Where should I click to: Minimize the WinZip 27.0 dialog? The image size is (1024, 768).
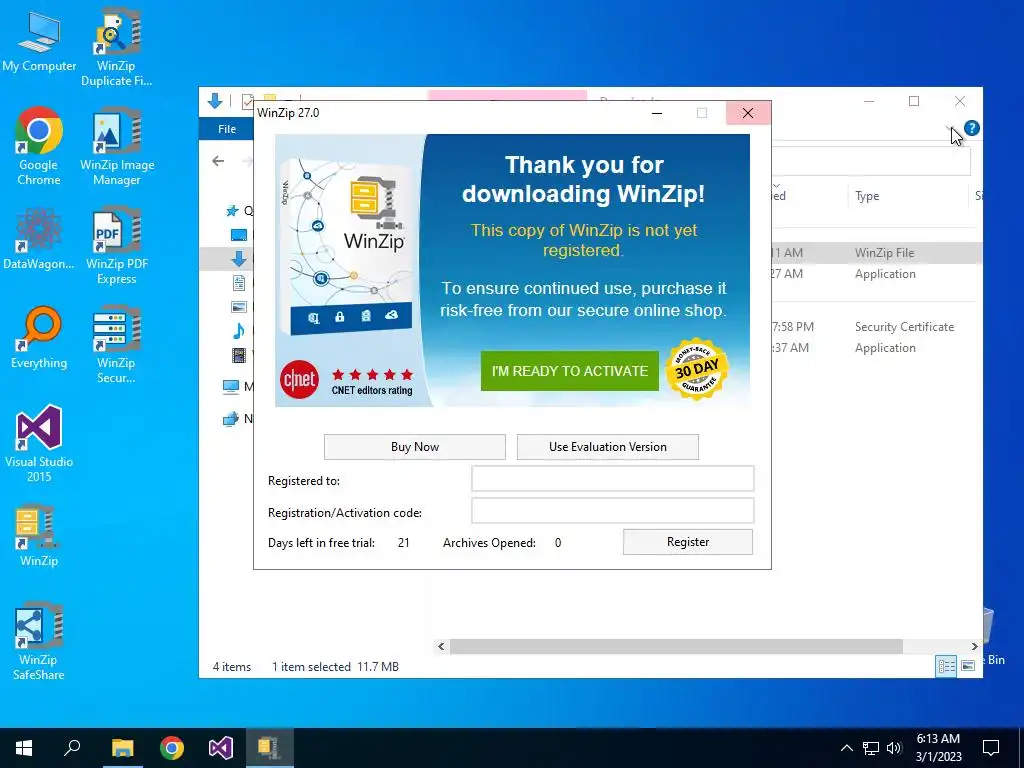657,113
